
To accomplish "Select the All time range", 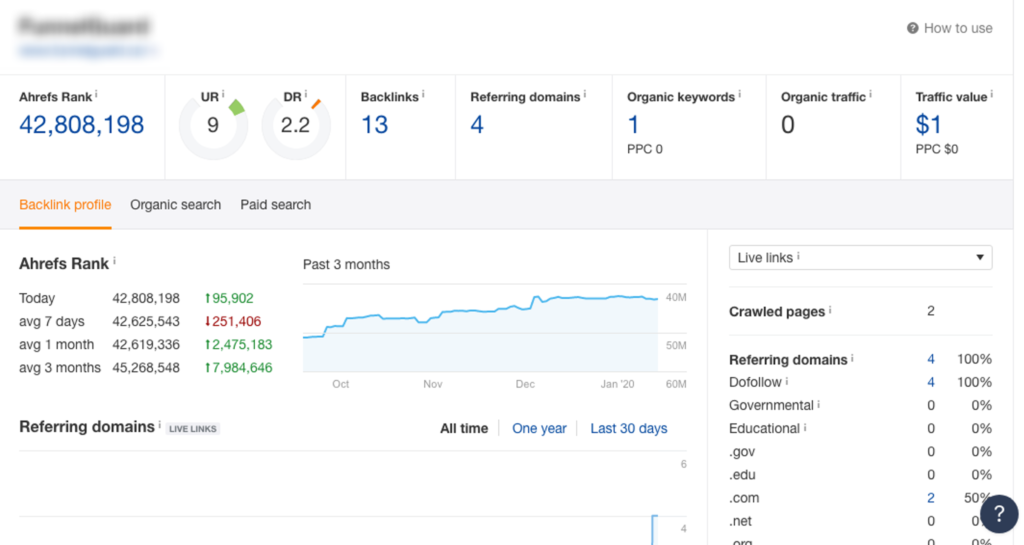I will click(464, 428).
